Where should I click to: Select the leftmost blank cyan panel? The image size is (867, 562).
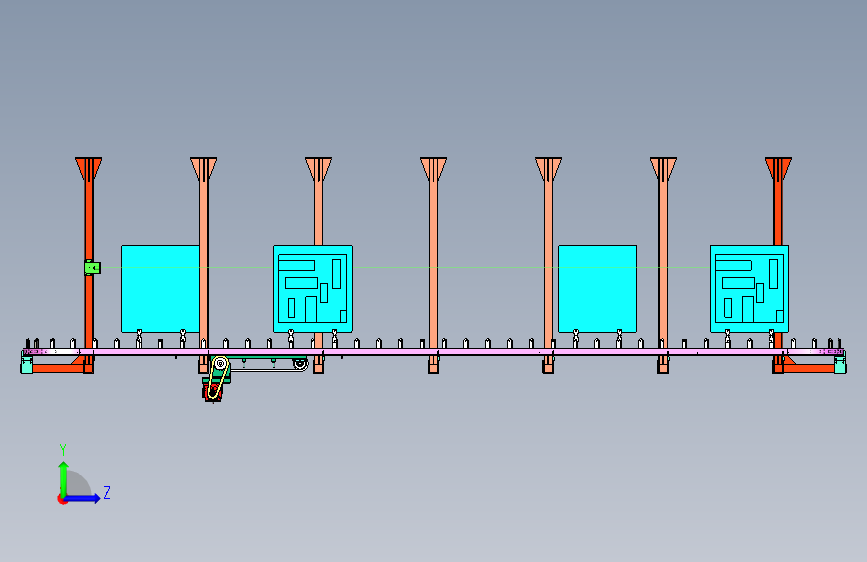160,288
